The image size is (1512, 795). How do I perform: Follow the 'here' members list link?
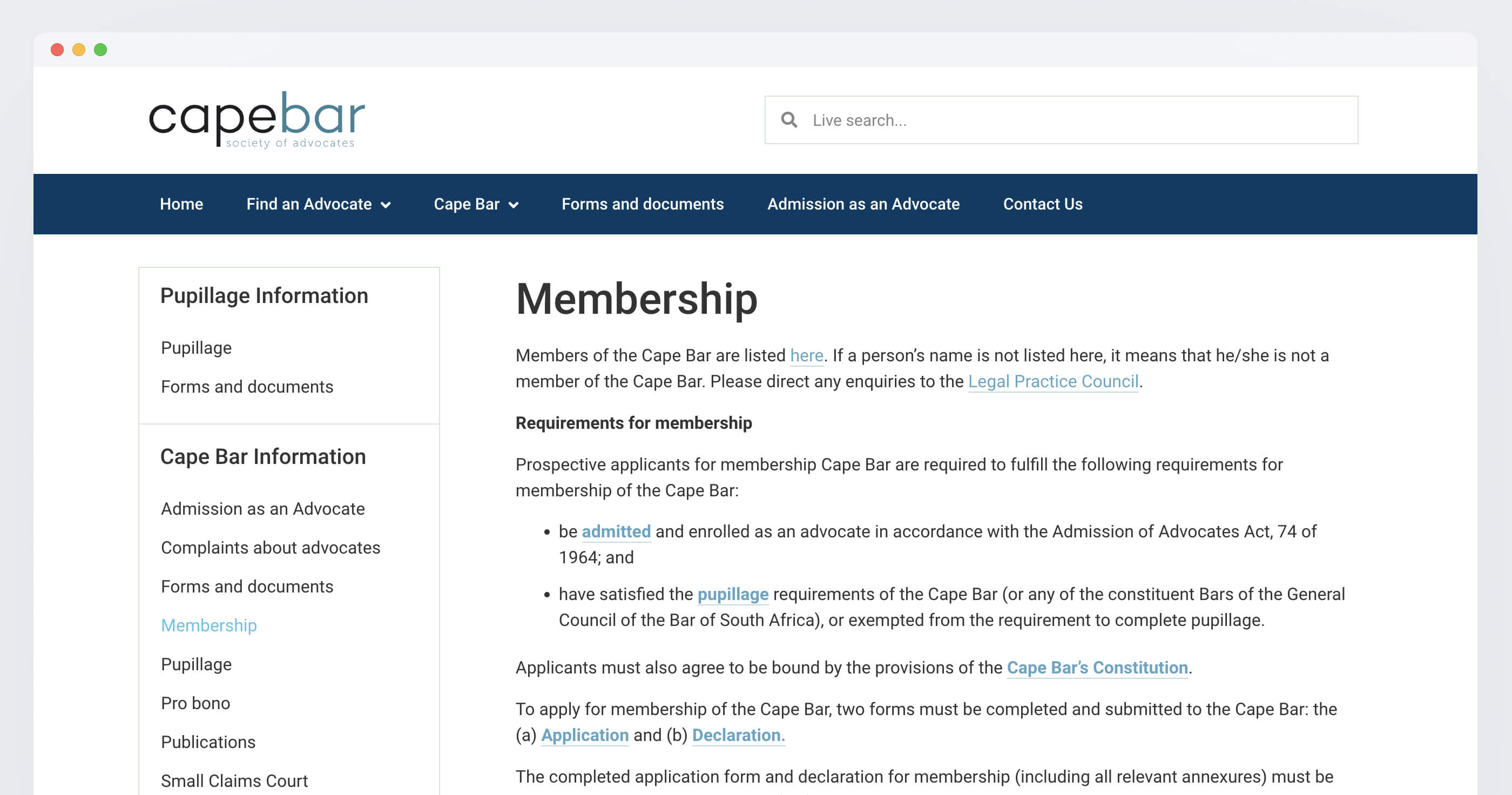point(806,355)
